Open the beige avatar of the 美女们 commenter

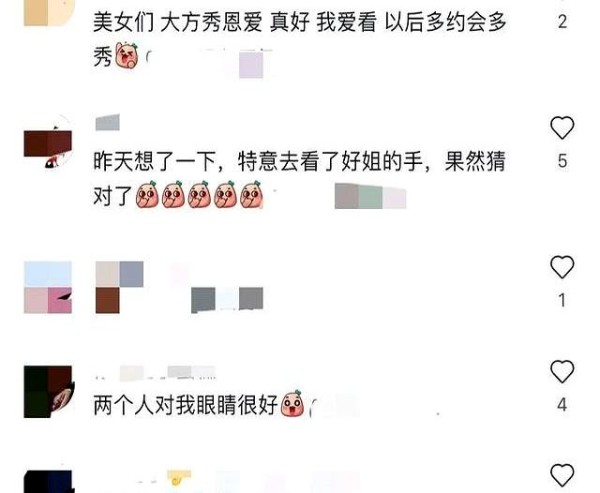(48, 13)
